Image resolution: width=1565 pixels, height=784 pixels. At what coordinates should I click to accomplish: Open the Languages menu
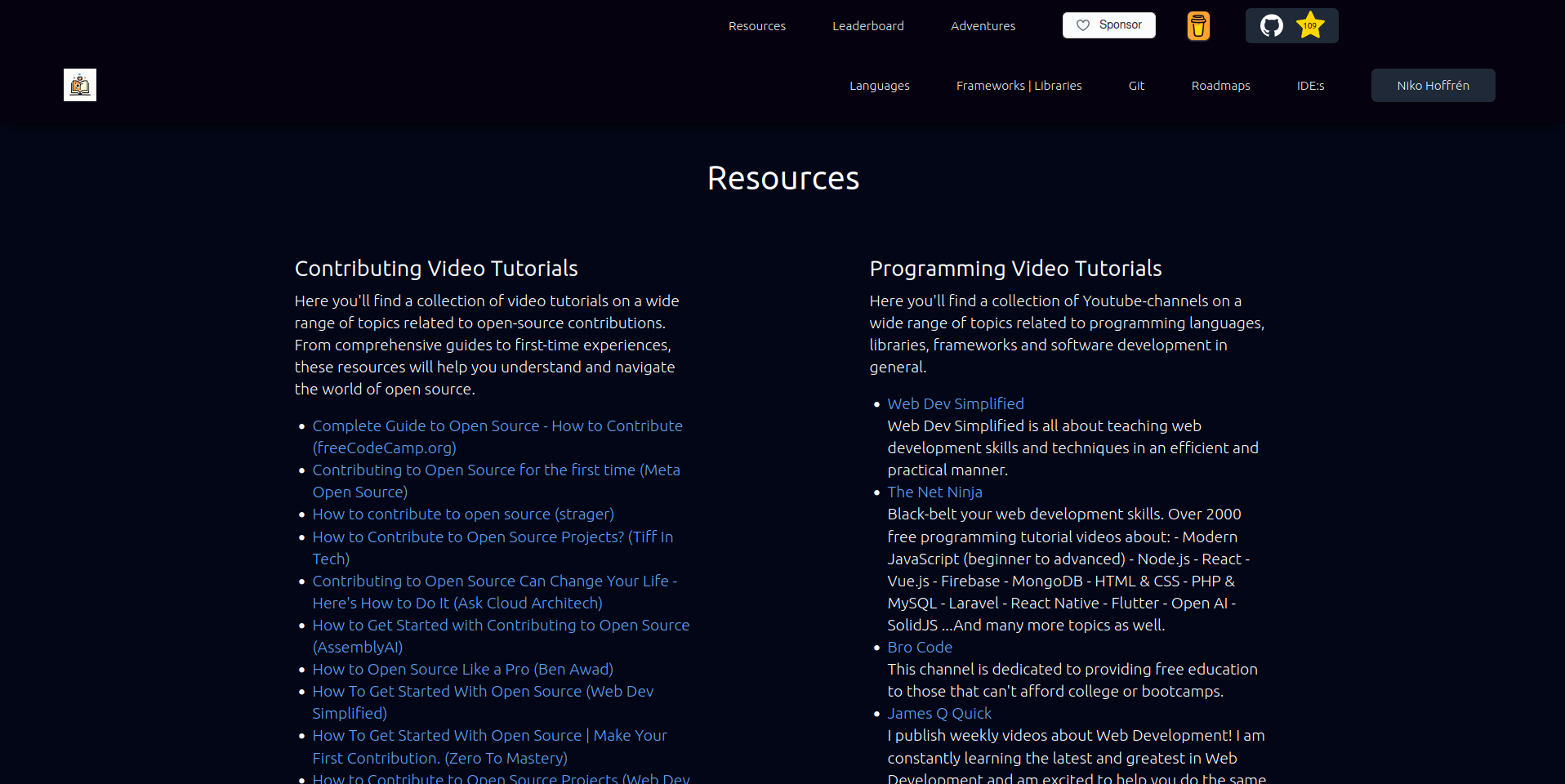click(x=880, y=86)
